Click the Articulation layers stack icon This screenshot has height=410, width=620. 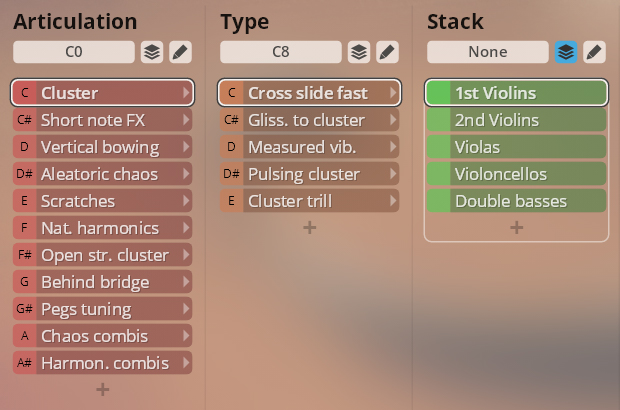tap(152, 52)
